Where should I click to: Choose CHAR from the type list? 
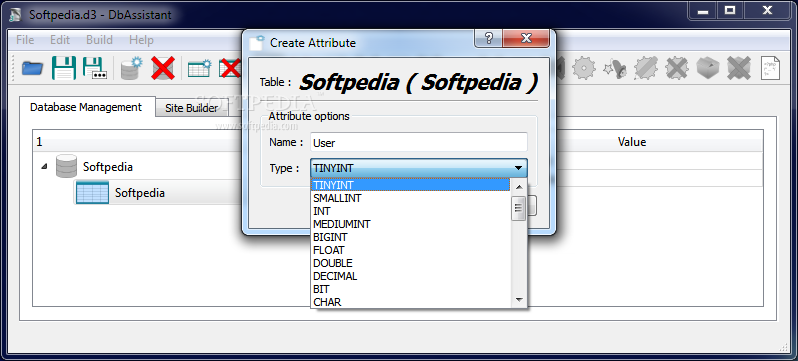tap(410, 302)
